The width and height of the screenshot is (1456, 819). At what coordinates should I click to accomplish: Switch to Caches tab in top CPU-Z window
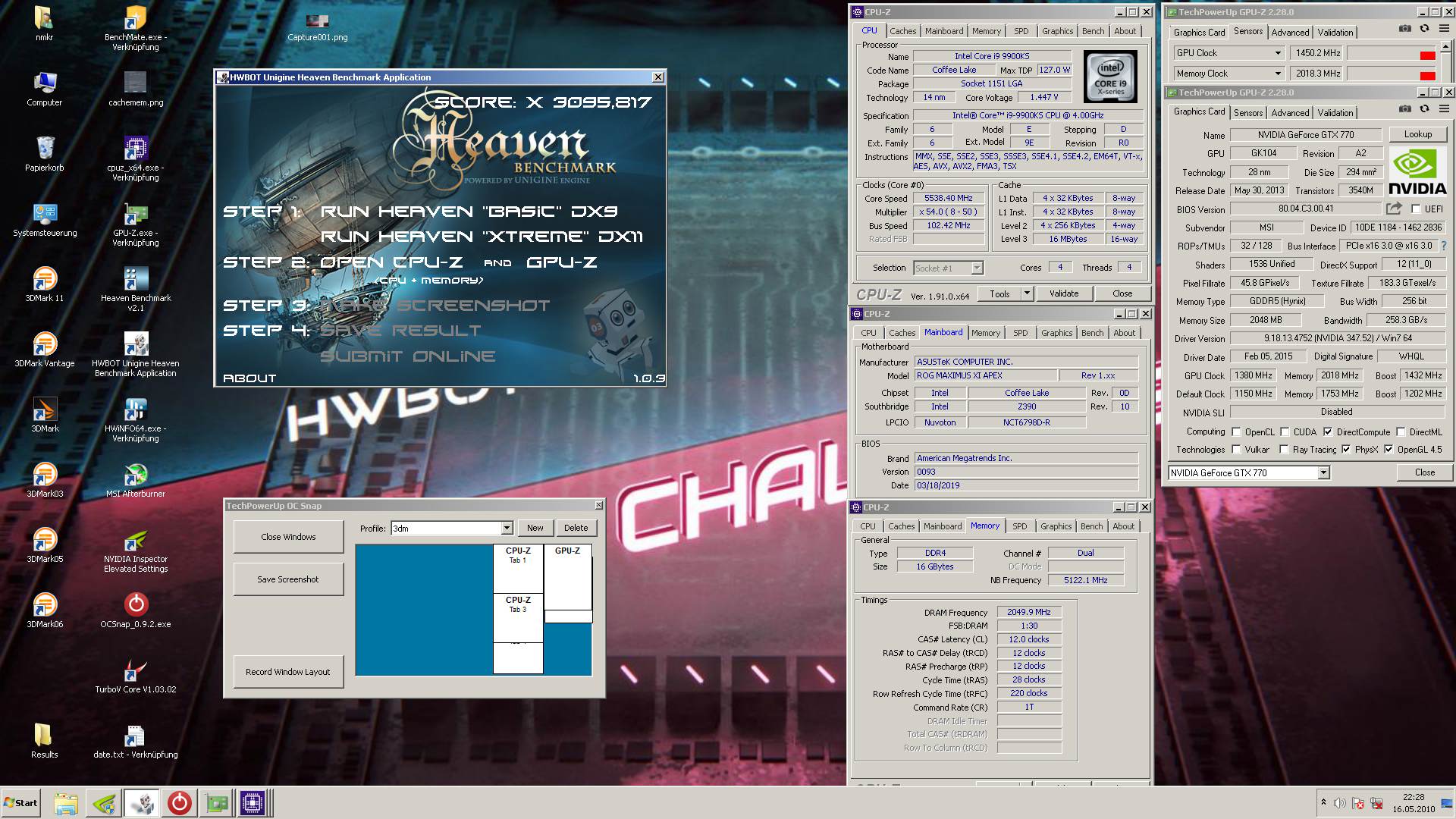pos(902,31)
